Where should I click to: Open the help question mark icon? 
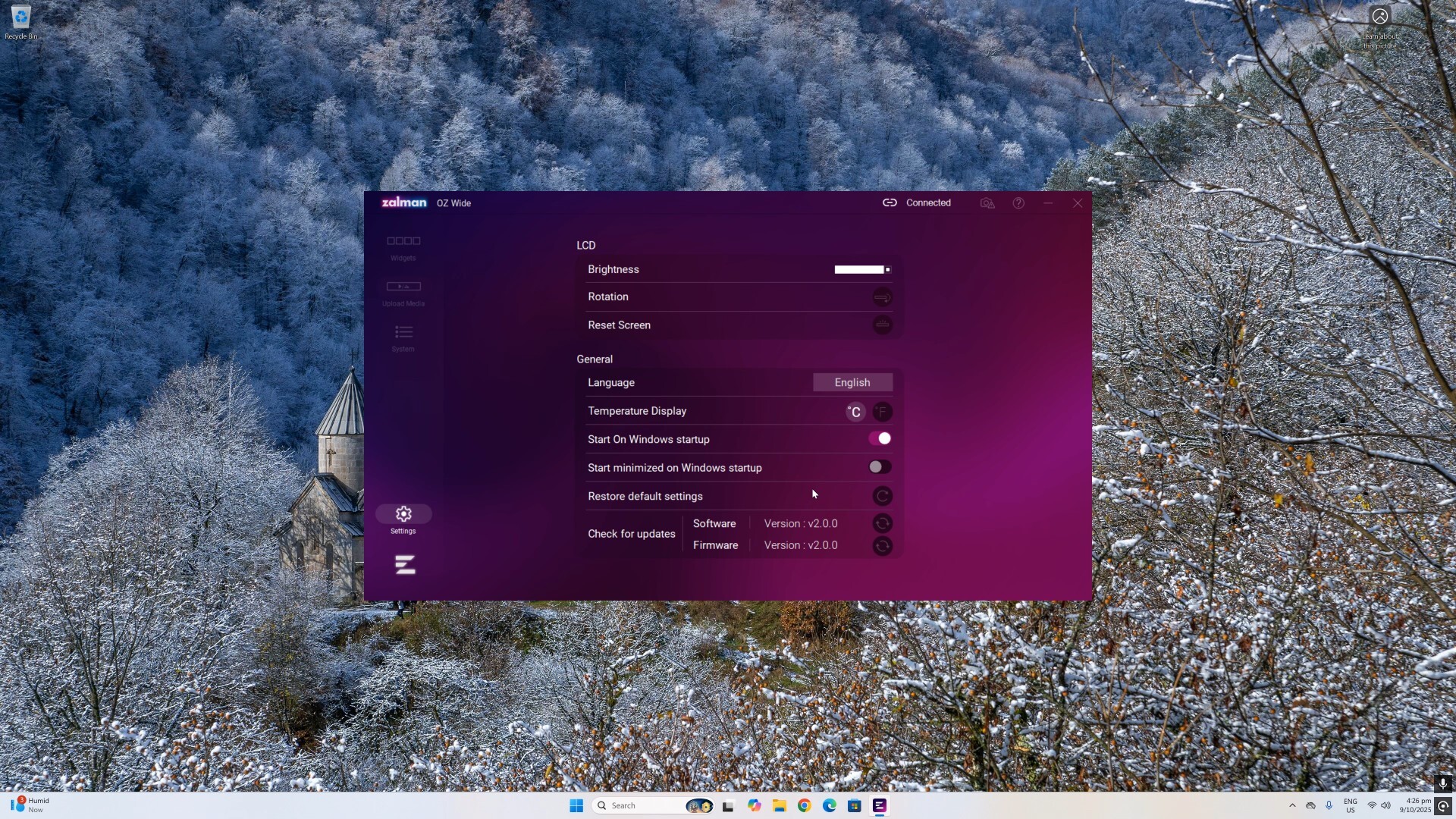[1018, 203]
